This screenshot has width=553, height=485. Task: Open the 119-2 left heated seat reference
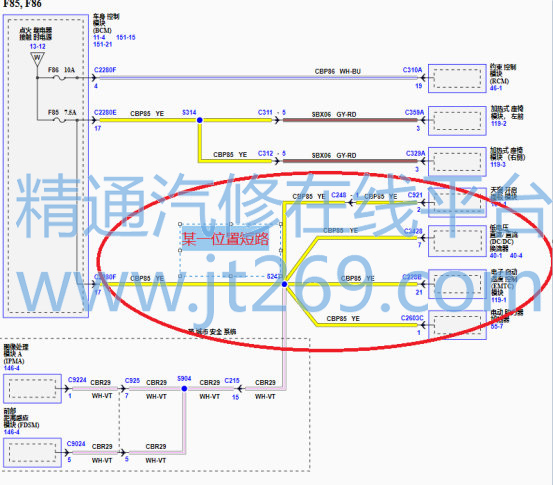click(x=499, y=123)
